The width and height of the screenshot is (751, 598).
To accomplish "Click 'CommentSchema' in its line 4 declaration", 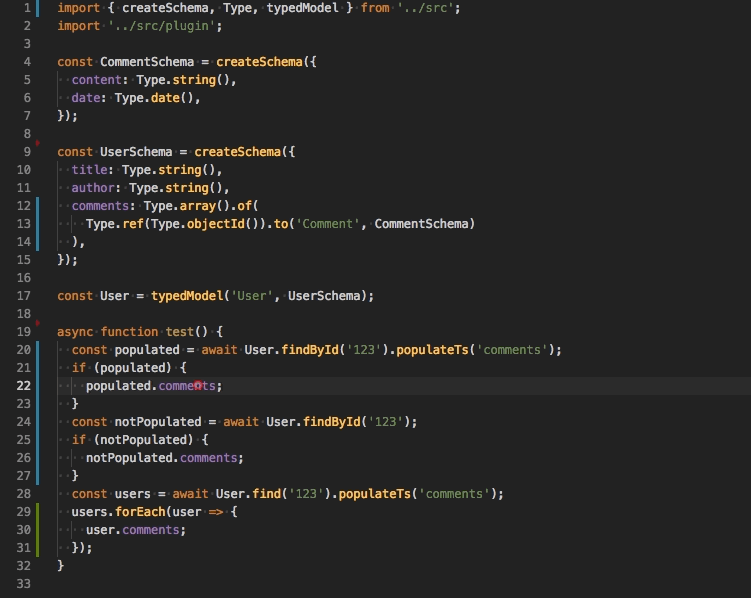I will (x=147, y=62).
